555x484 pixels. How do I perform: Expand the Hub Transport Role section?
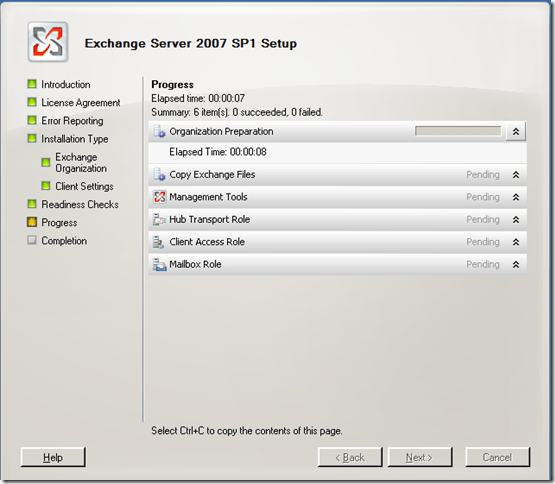[516, 220]
